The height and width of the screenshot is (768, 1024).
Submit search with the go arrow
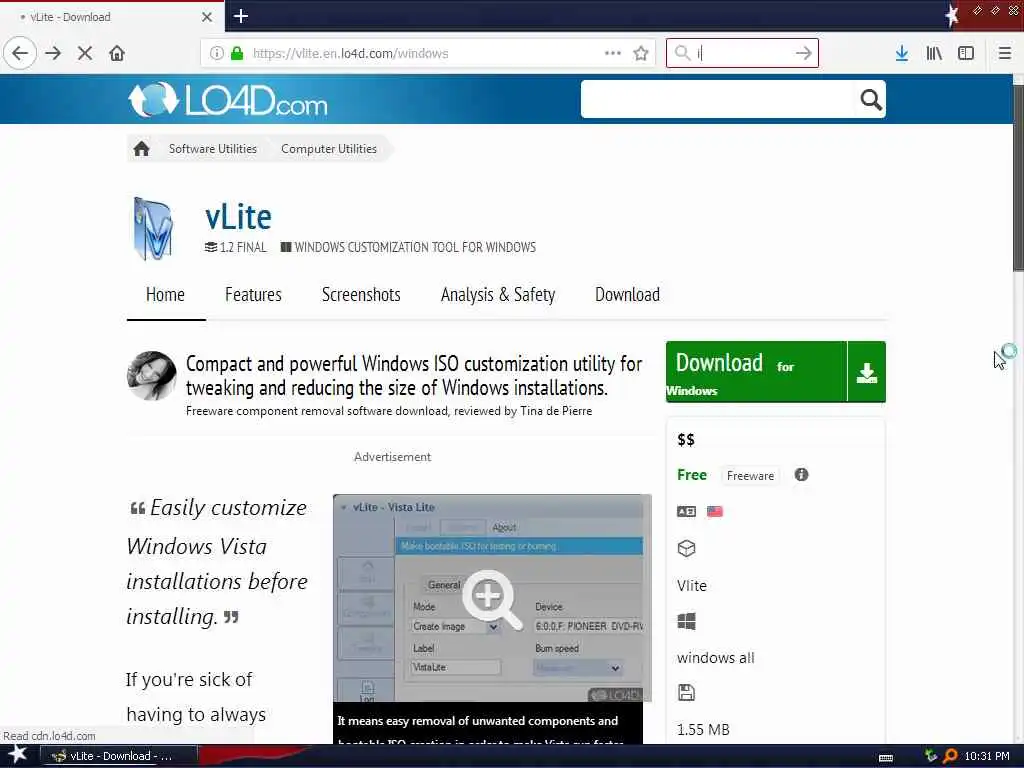(x=803, y=53)
